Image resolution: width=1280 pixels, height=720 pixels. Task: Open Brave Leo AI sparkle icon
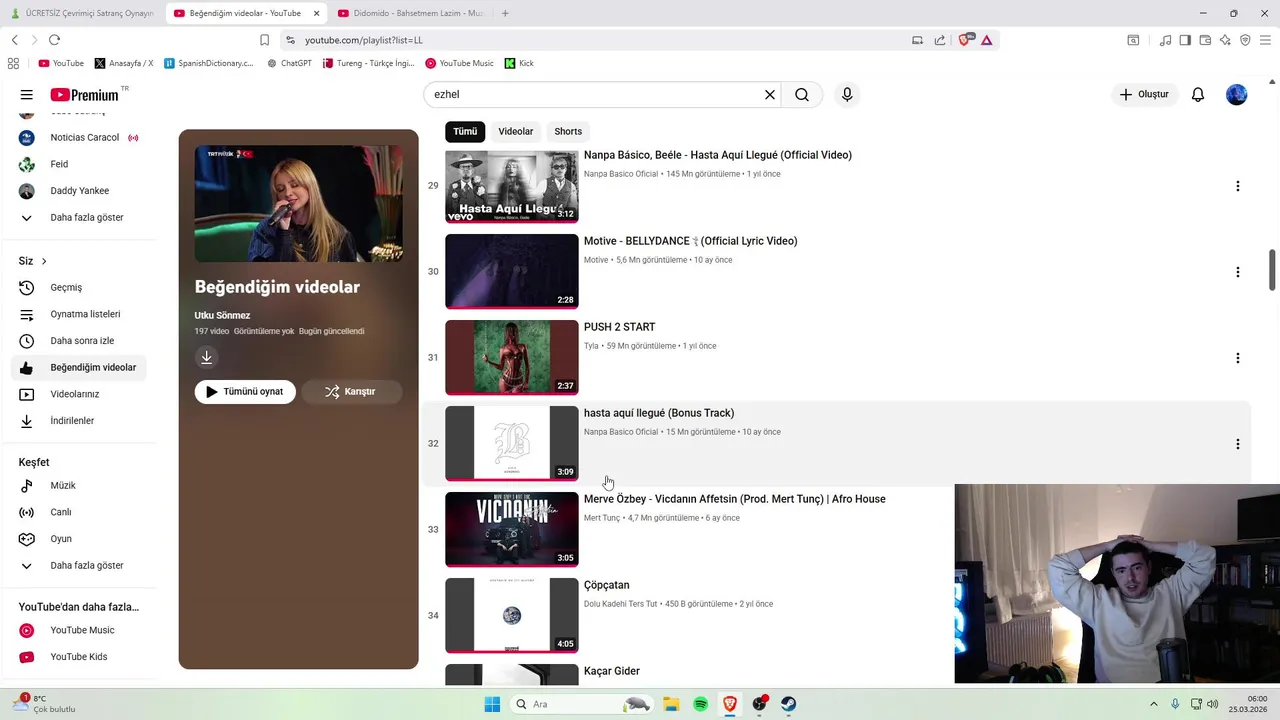point(1225,40)
